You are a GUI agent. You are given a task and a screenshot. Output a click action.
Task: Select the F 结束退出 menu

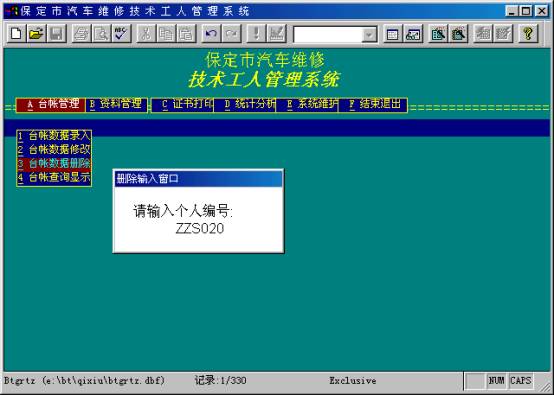coord(373,105)
